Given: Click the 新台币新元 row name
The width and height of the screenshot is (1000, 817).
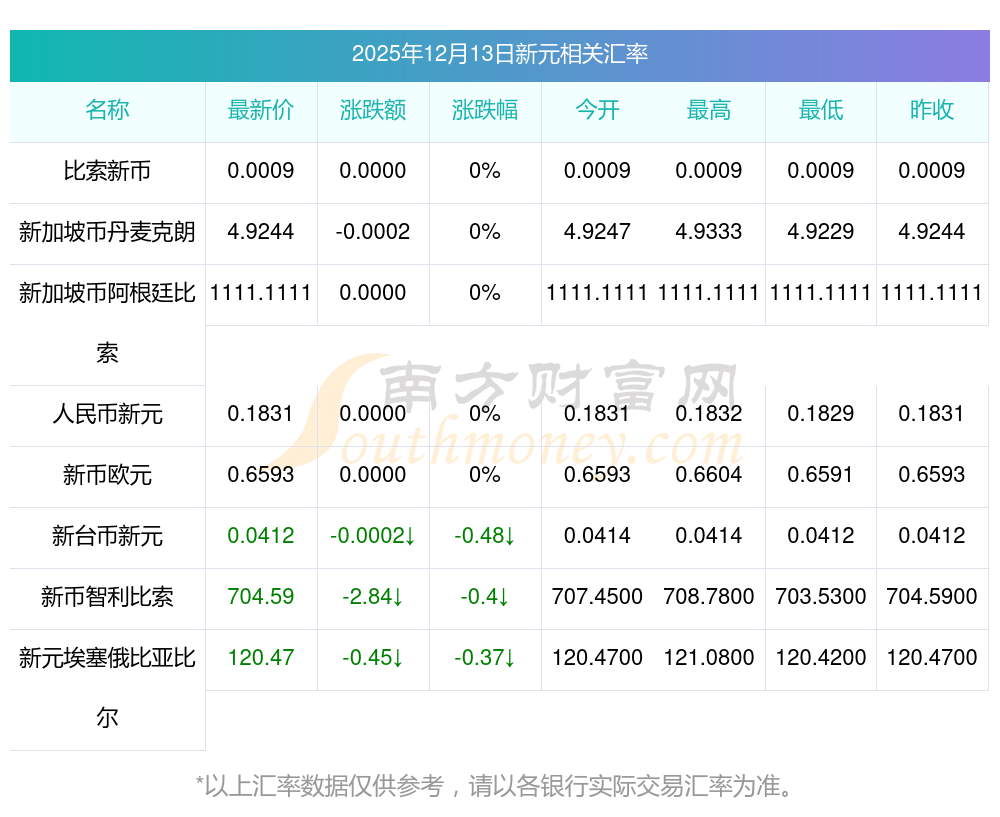Looking at the screenshot, I should (107, 536).
